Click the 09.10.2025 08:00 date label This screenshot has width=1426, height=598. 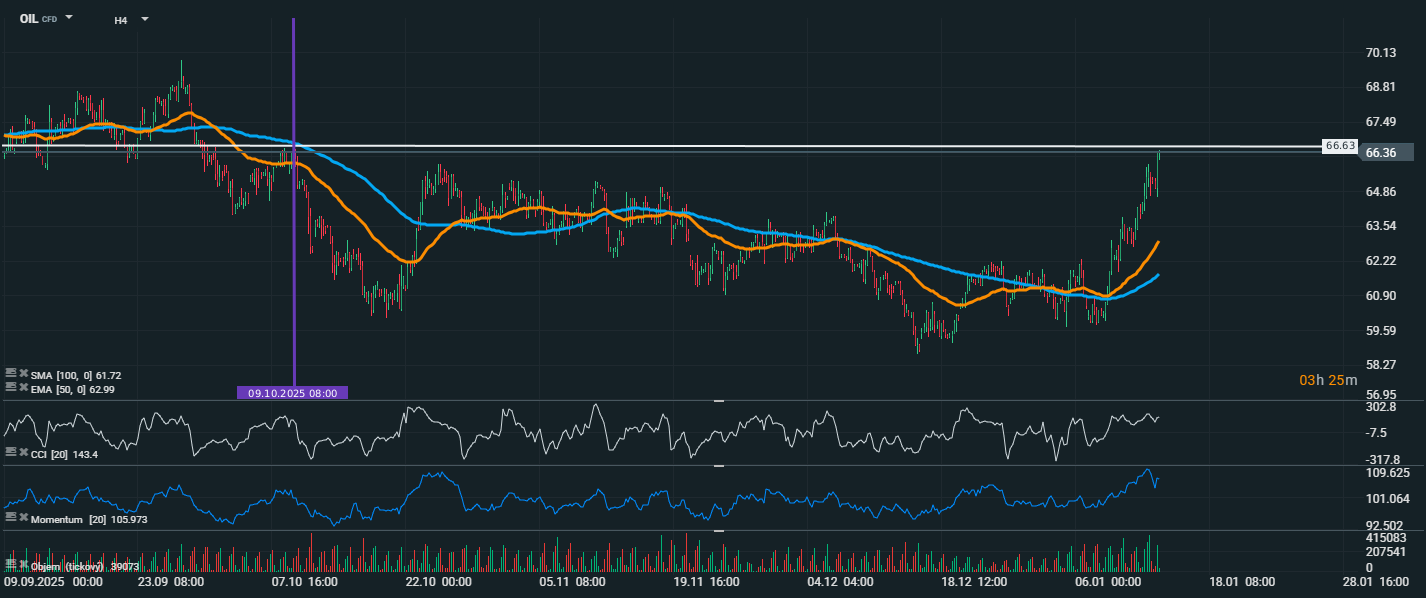(x=292, y=393)
